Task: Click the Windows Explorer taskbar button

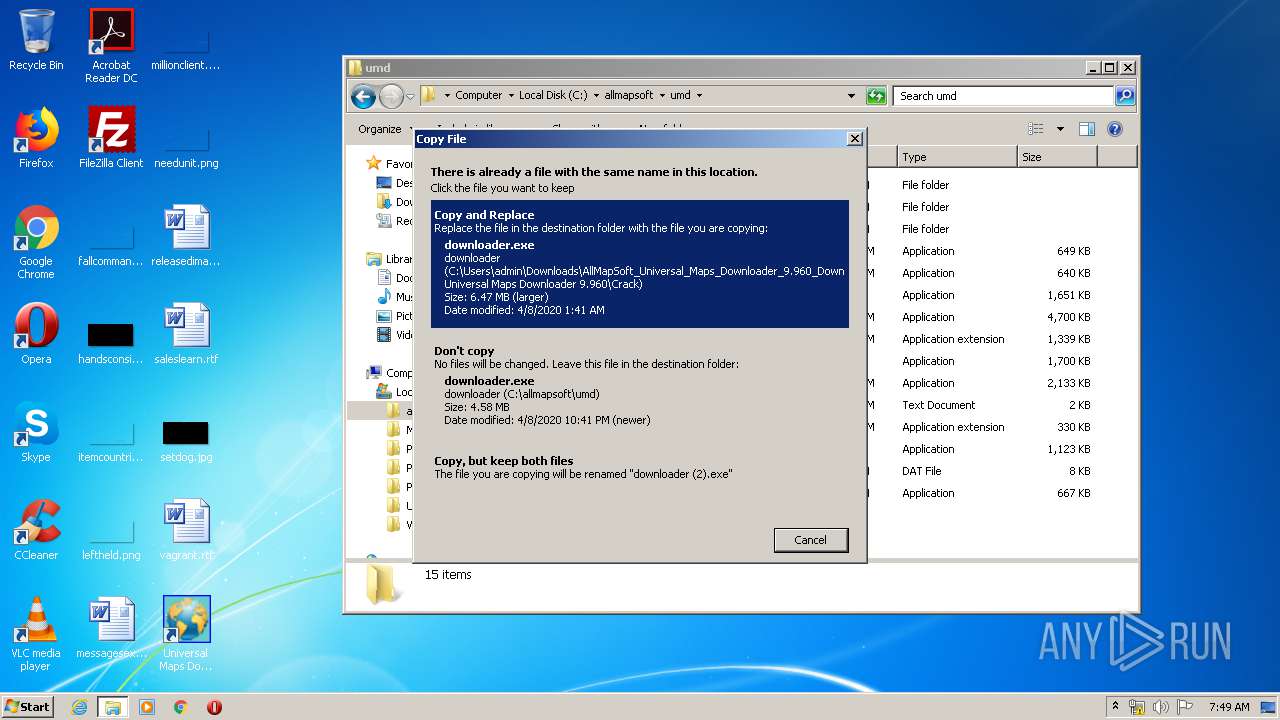Action: click(112, 707)
